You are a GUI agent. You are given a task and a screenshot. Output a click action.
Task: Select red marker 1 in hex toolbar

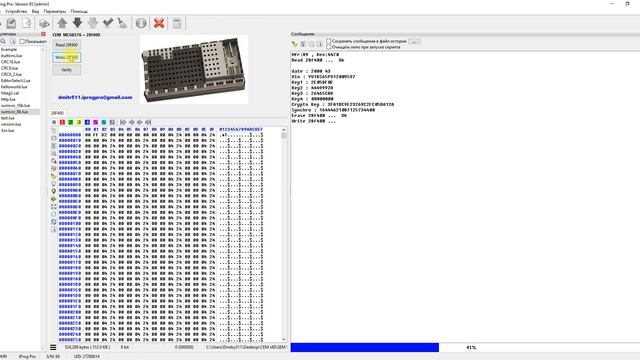point(62,122)
